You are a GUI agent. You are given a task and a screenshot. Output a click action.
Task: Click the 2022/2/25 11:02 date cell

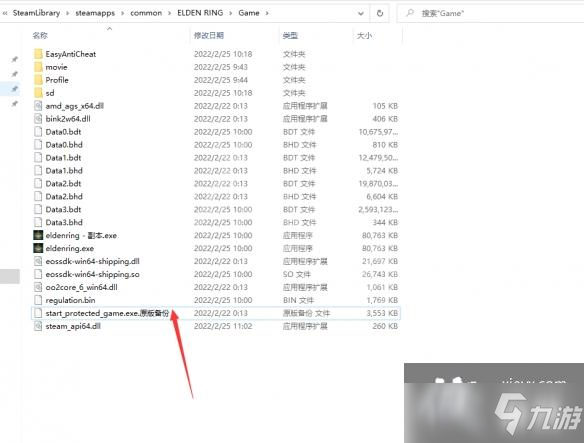223,326
